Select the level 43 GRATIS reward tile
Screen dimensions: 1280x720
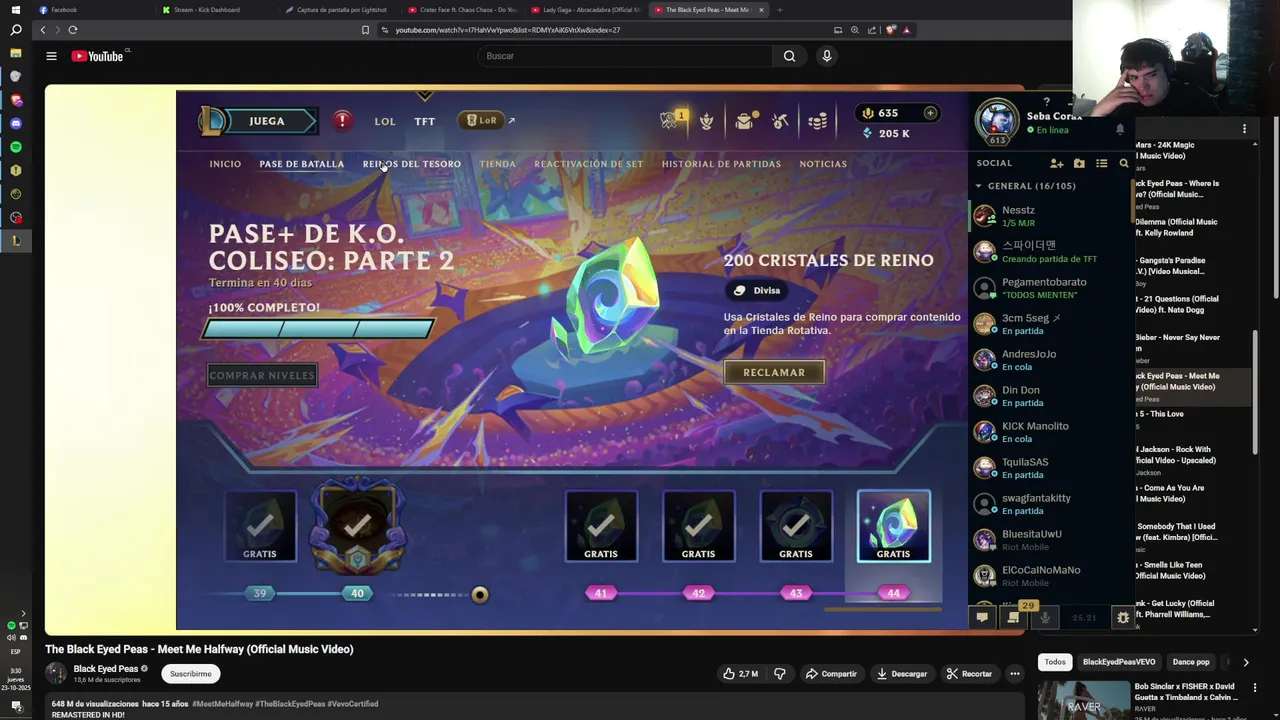point(796,526)
